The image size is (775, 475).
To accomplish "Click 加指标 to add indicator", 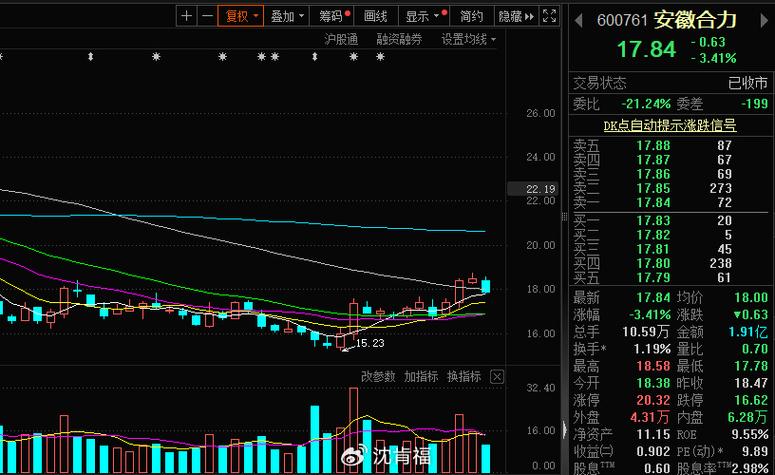I will 421,377.
